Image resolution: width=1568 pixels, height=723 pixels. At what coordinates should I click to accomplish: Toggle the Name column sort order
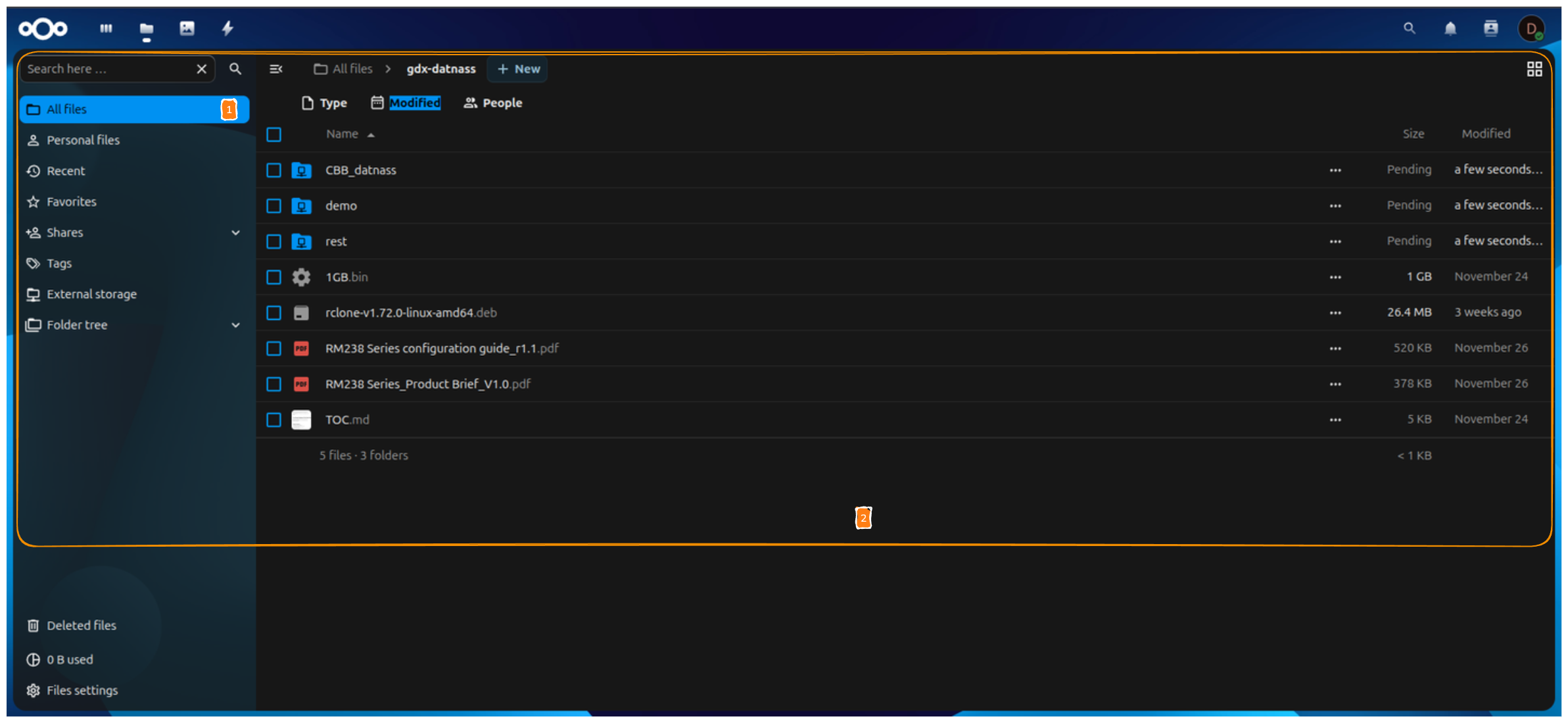pos(349,134)
